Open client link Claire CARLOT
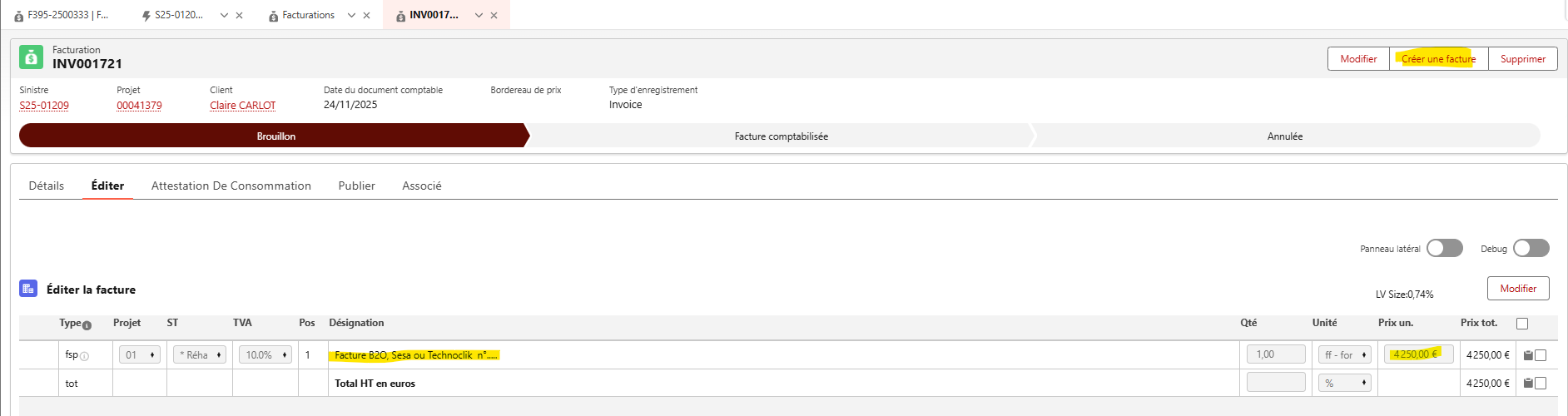1568x416 pixels. coord(243,106)
